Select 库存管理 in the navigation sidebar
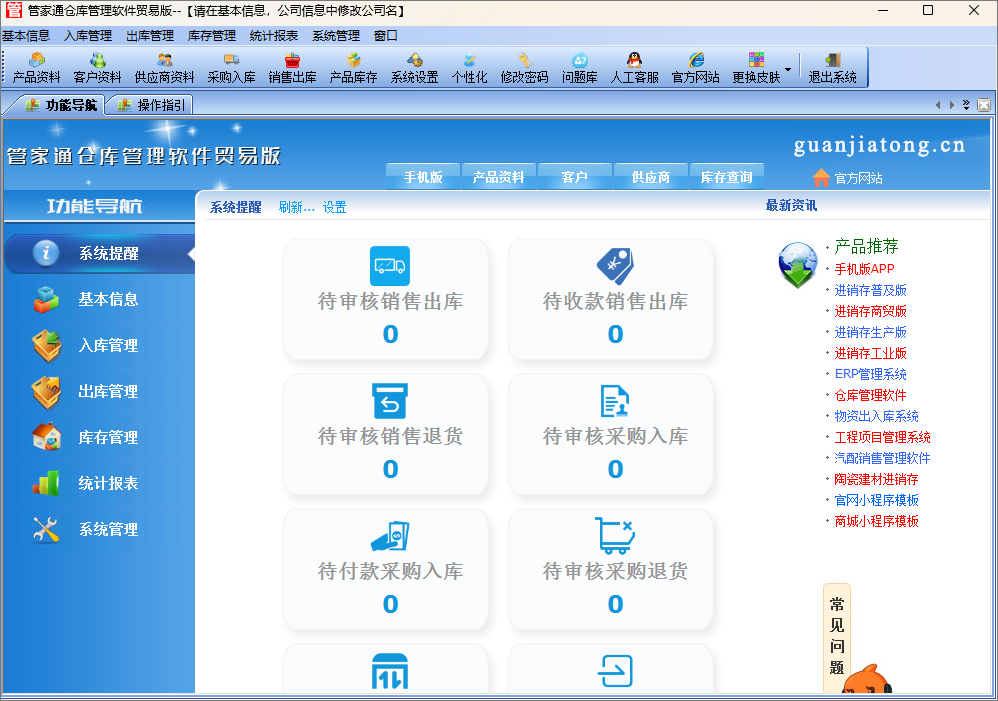The width and height of the screenshot is (998, 701). pos(99,437)
